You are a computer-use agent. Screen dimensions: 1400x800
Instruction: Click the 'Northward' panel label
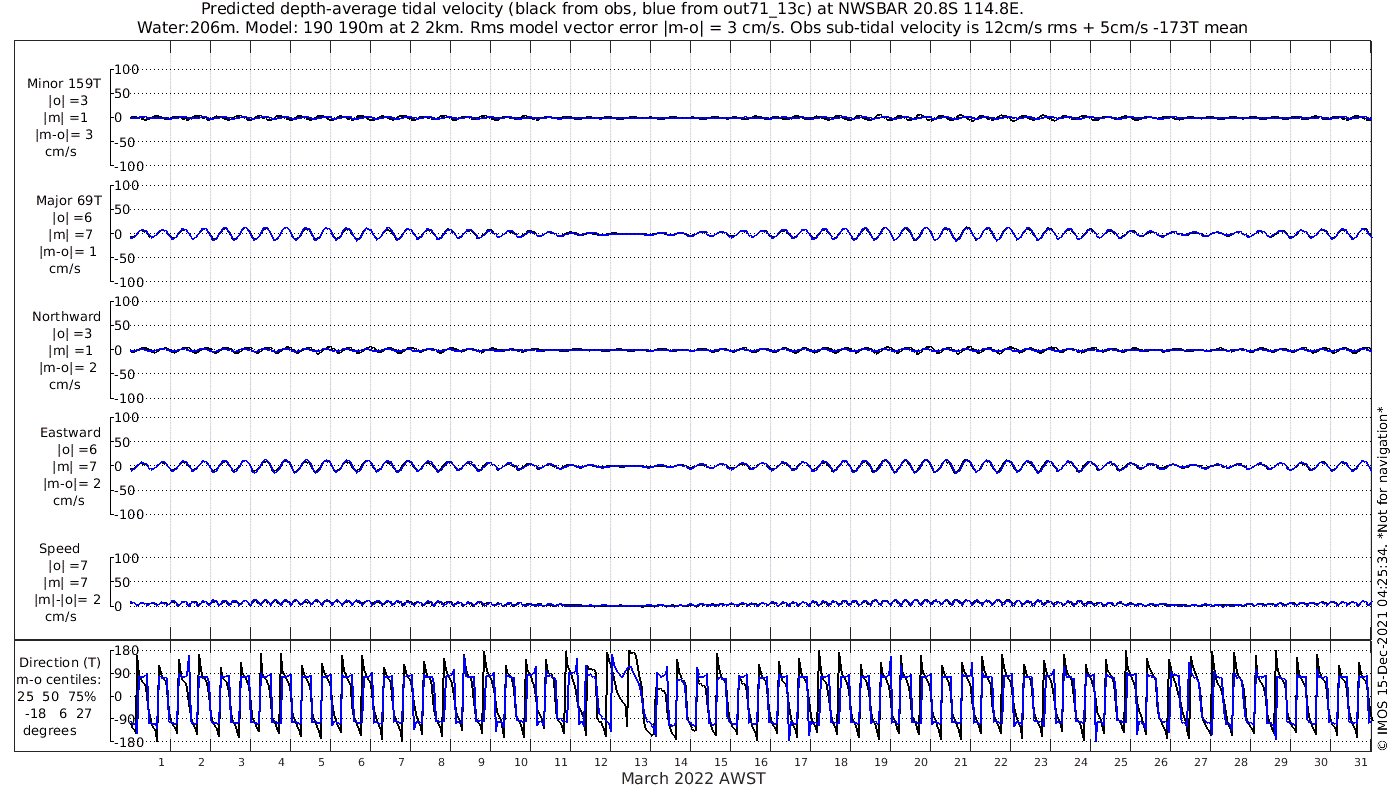click(66, 316)
